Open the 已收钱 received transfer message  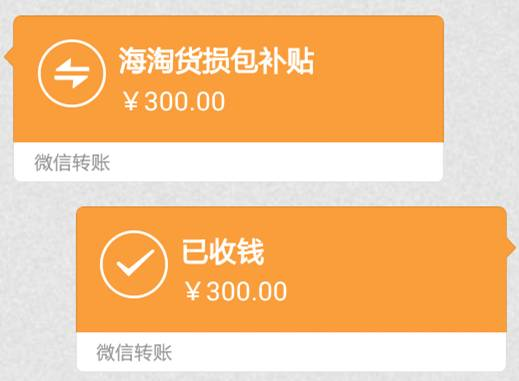pyautogui.click(x=291, y=289)
